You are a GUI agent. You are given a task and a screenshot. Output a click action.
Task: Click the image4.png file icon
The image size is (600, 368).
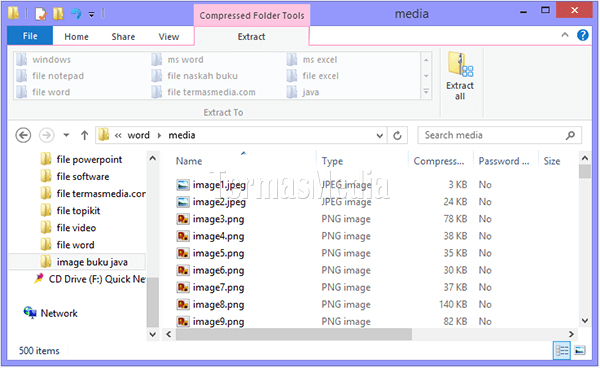tap(183, 236)
